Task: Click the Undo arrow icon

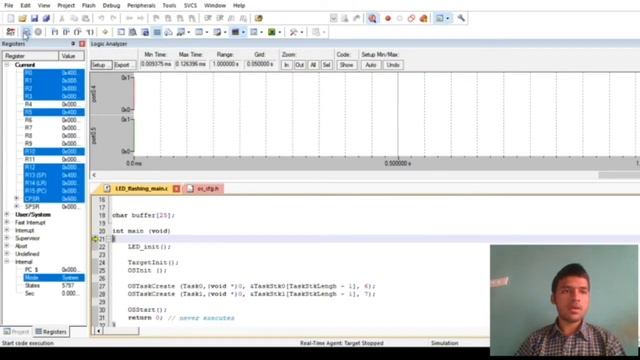Action: 101,18
